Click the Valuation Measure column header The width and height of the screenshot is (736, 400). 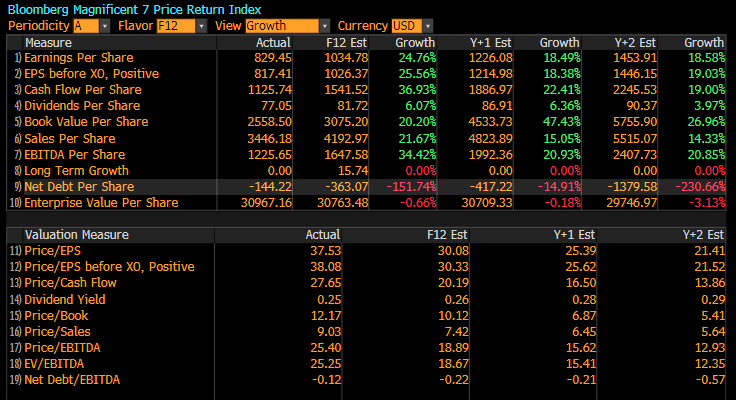pyautogui.click(x=68, y=234)
